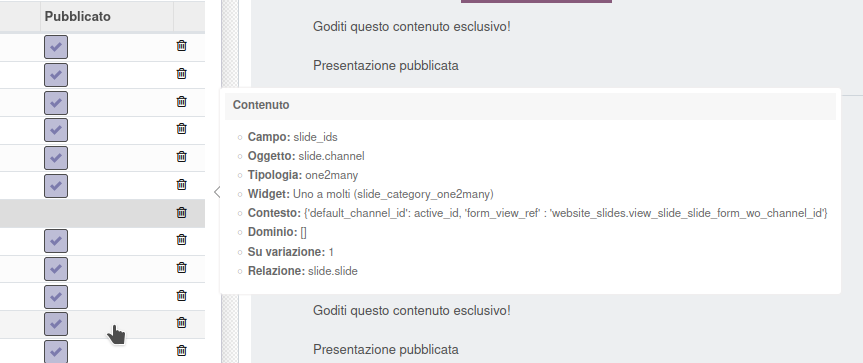The image size is (863, 363).
Task: Click trash icon in the bottom-most visible row
Action: pyautogui.click(x=182, y=350)
